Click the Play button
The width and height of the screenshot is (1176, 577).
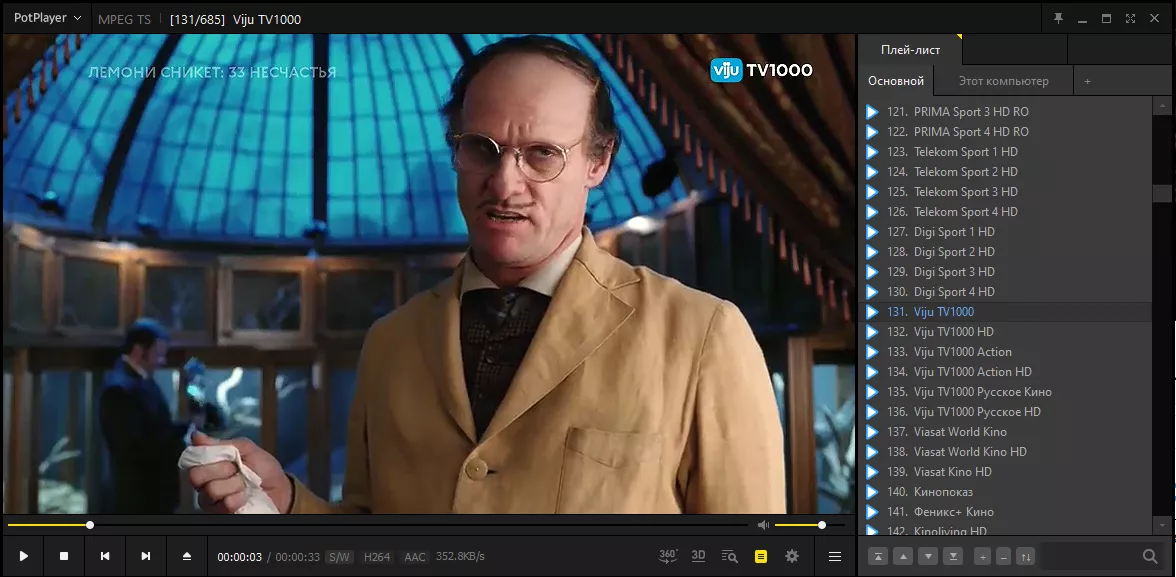click(23, 556)
